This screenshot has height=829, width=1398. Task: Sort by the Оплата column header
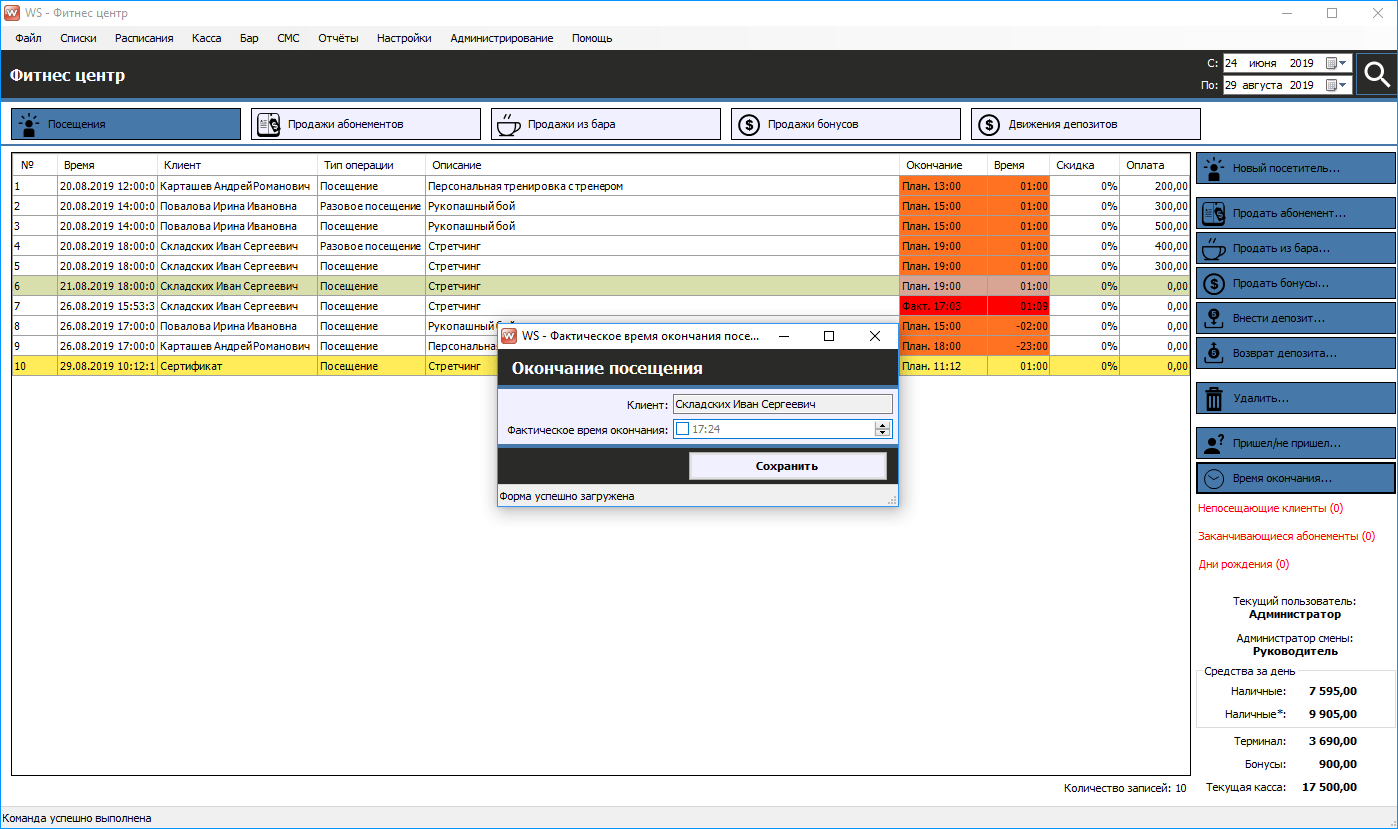click(x=1144, y=165)
